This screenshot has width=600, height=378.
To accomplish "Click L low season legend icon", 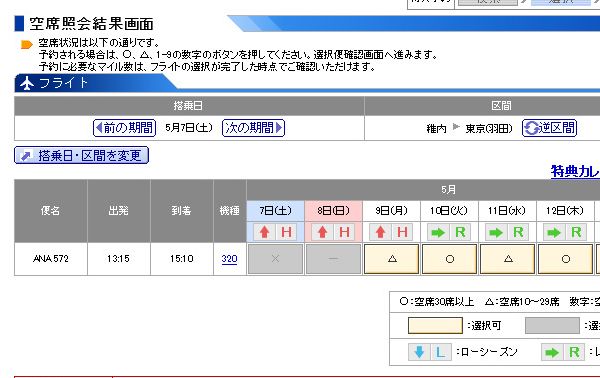I will 441,352.
